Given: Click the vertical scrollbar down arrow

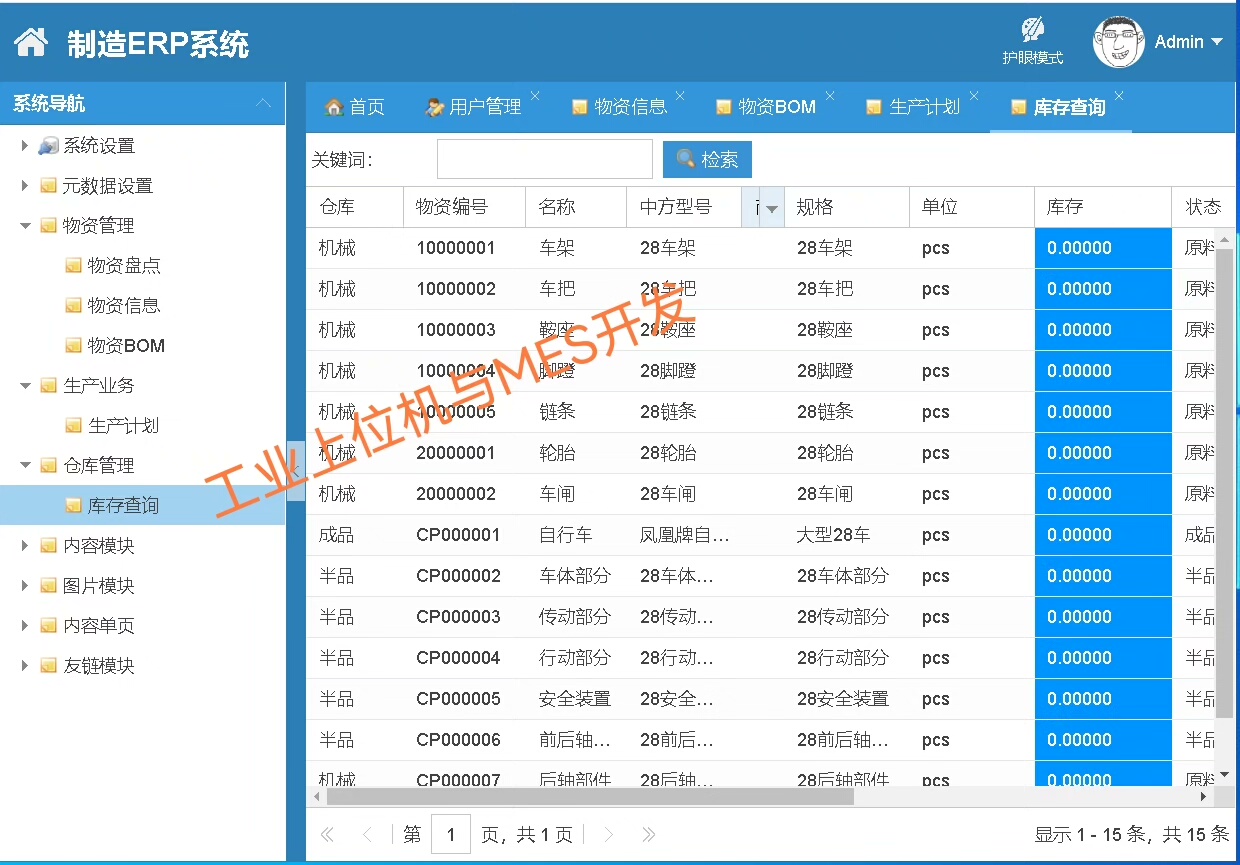Looking at the screenshot, I should pos(1225,775).
